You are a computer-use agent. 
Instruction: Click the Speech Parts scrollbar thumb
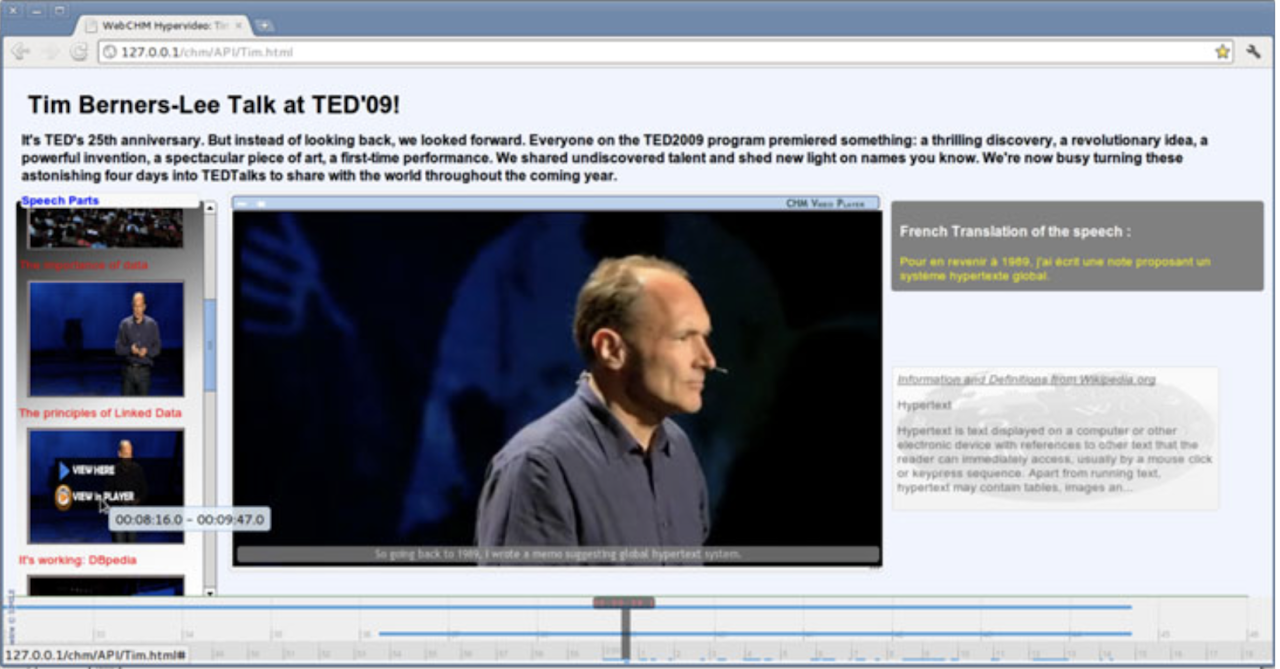[x=209, y=345]
